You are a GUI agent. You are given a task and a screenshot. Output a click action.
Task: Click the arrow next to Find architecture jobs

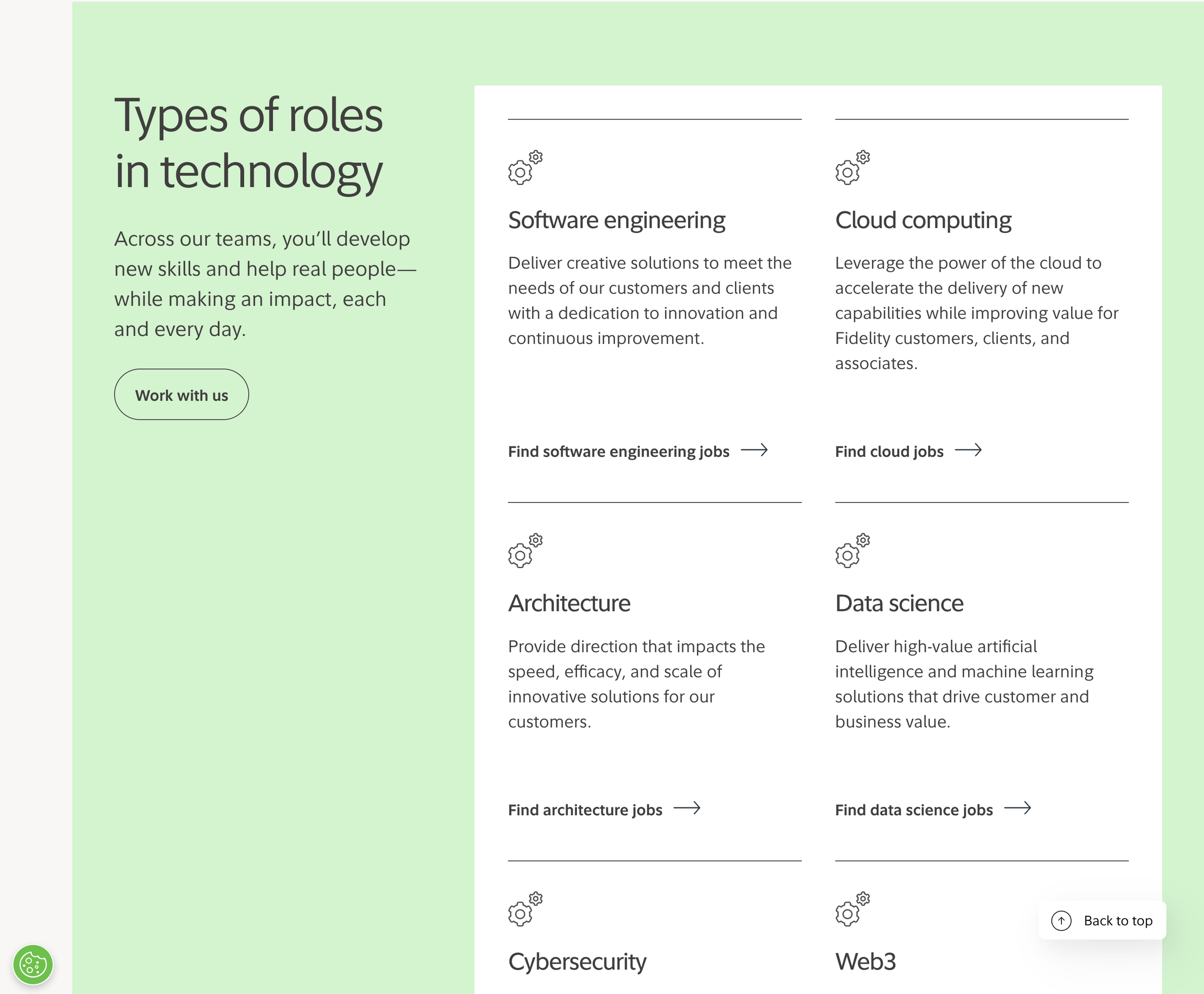(x=687, y=808)
